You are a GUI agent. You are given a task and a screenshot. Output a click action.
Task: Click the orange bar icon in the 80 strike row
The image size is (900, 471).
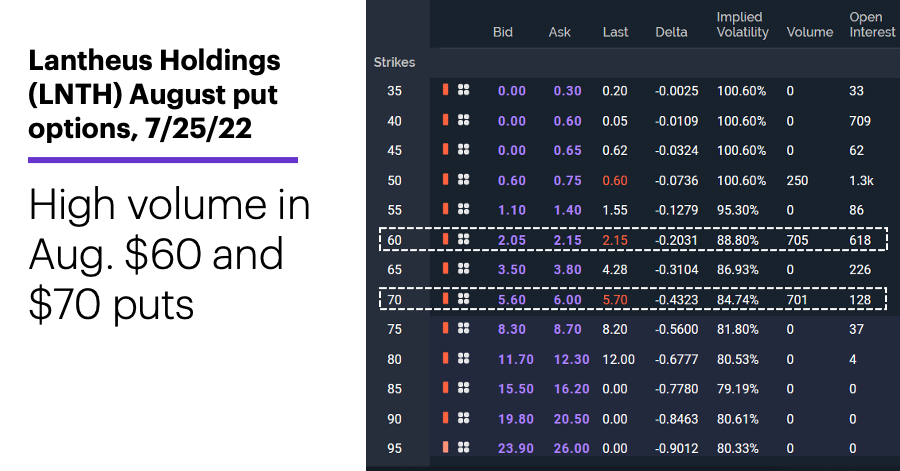click(445, 358)
